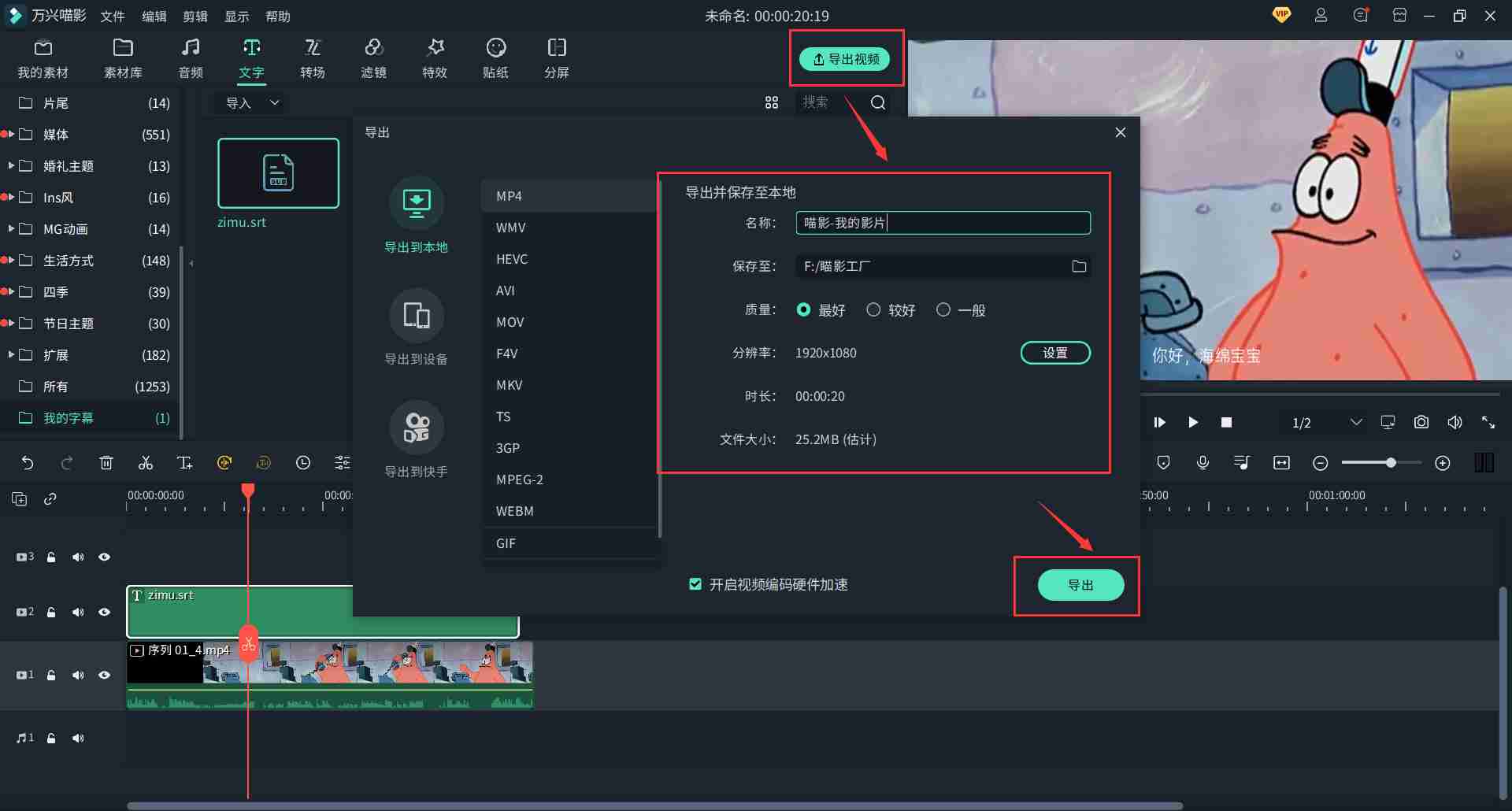Open the 编辑 menu
The image size is (1512, 811).
pos(154,17)
